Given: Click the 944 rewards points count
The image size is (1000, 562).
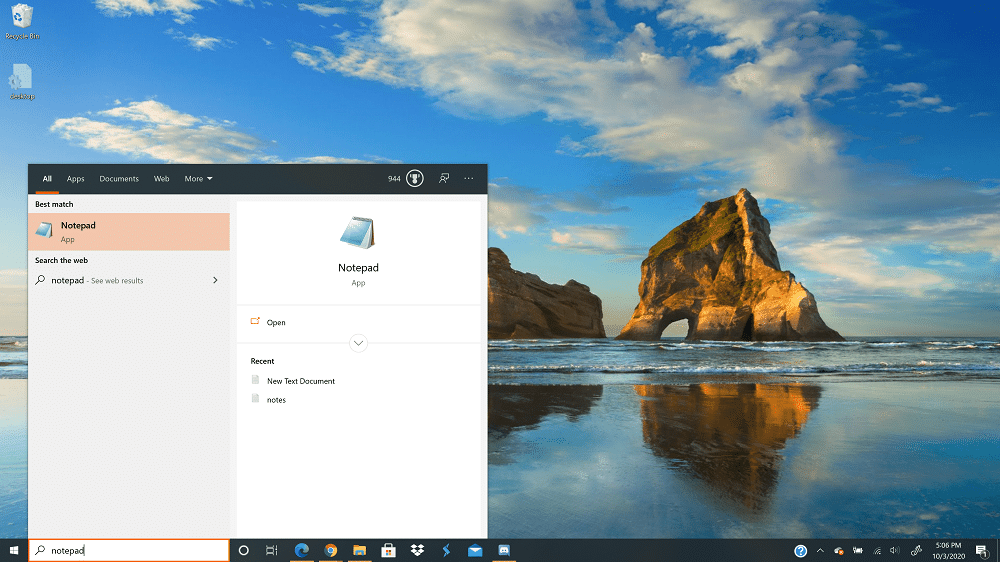Looking at the screenshot, I should tap(394, 179).
